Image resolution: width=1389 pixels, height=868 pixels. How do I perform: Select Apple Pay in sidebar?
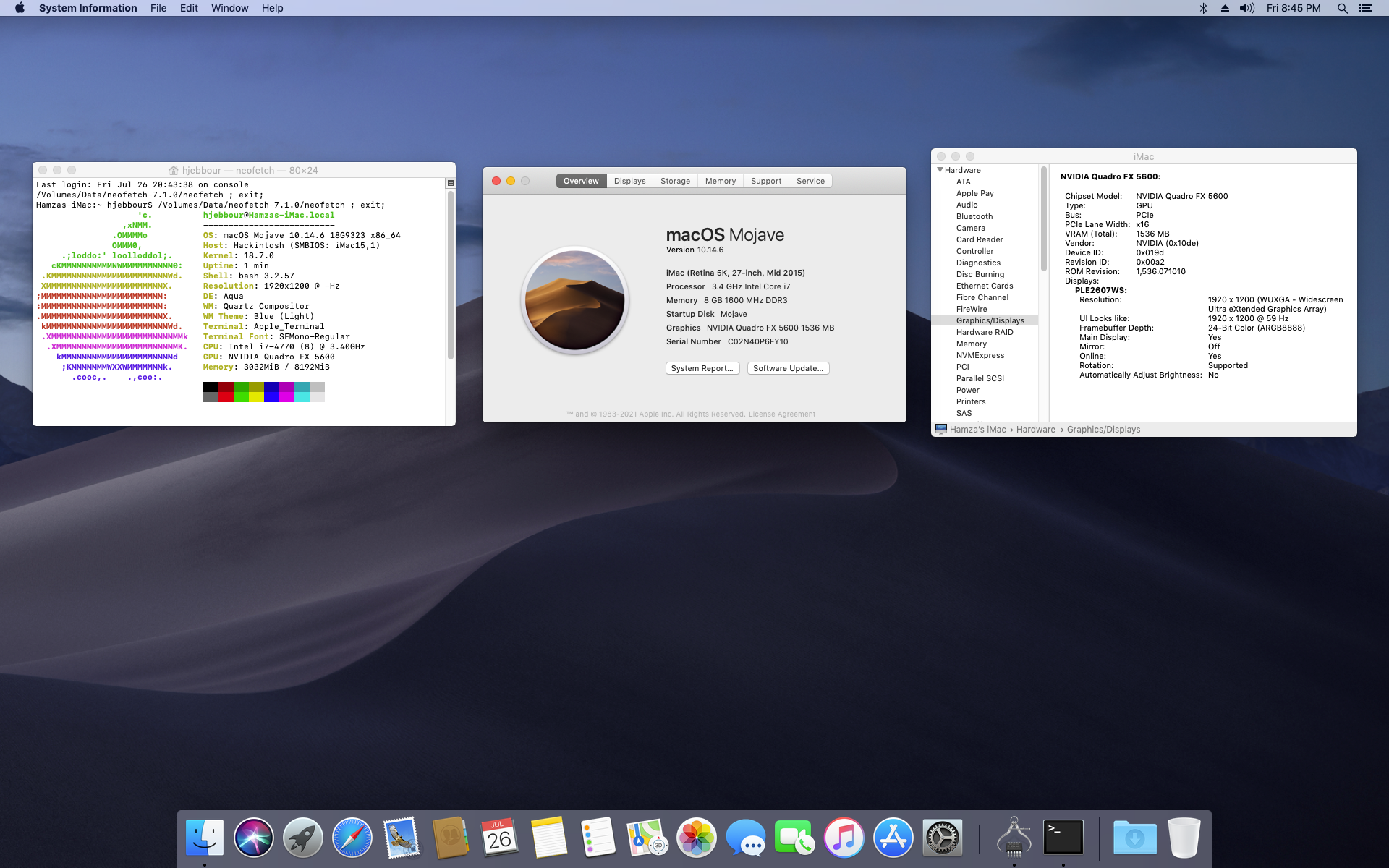point(974,193)
